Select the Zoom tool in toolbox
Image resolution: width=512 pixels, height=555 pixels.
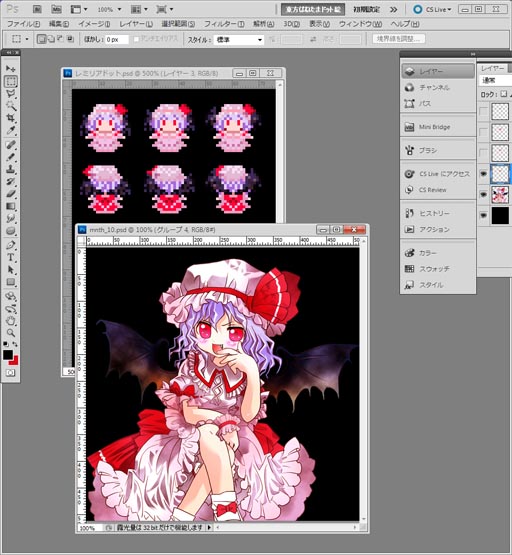pyautogui.click(x=11, y=333)
